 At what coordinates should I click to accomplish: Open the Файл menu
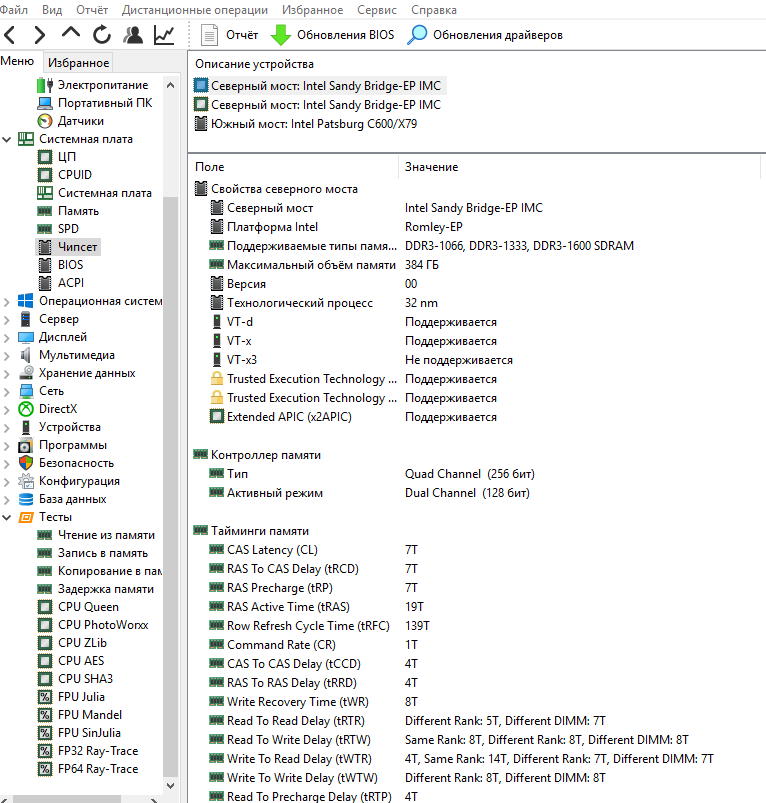pos(14,10)
